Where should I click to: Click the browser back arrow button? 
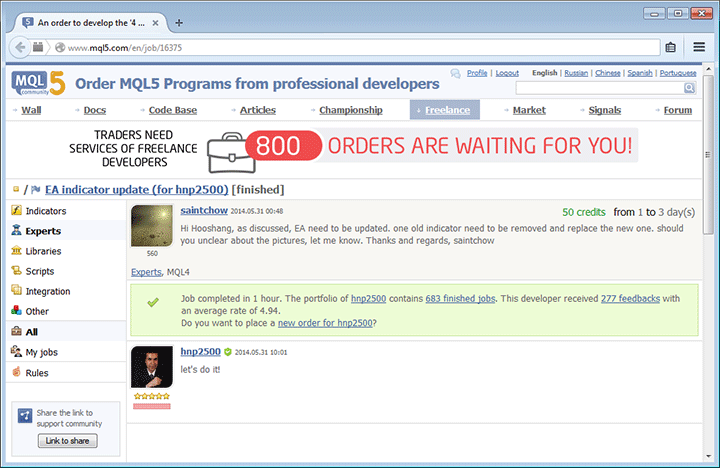20,47
